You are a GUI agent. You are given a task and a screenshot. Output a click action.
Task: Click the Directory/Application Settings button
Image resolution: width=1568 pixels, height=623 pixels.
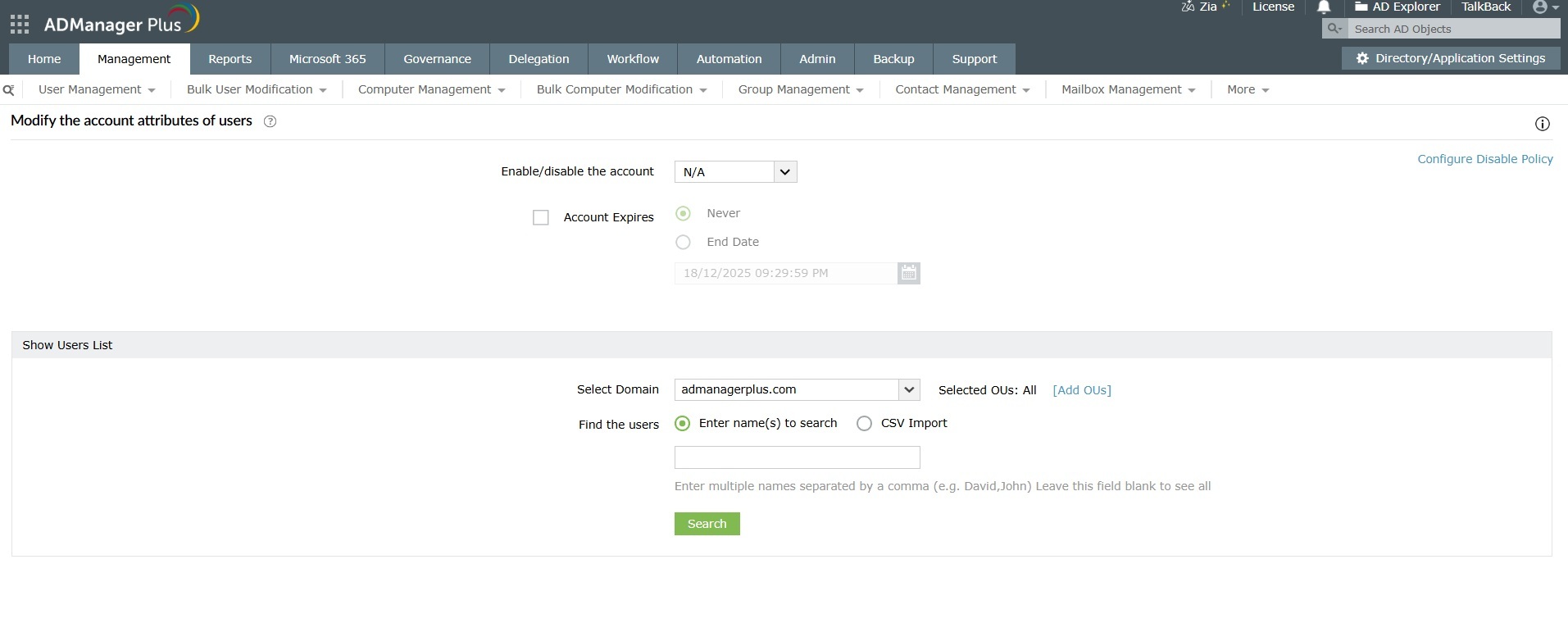click(x=1451, y=58)
